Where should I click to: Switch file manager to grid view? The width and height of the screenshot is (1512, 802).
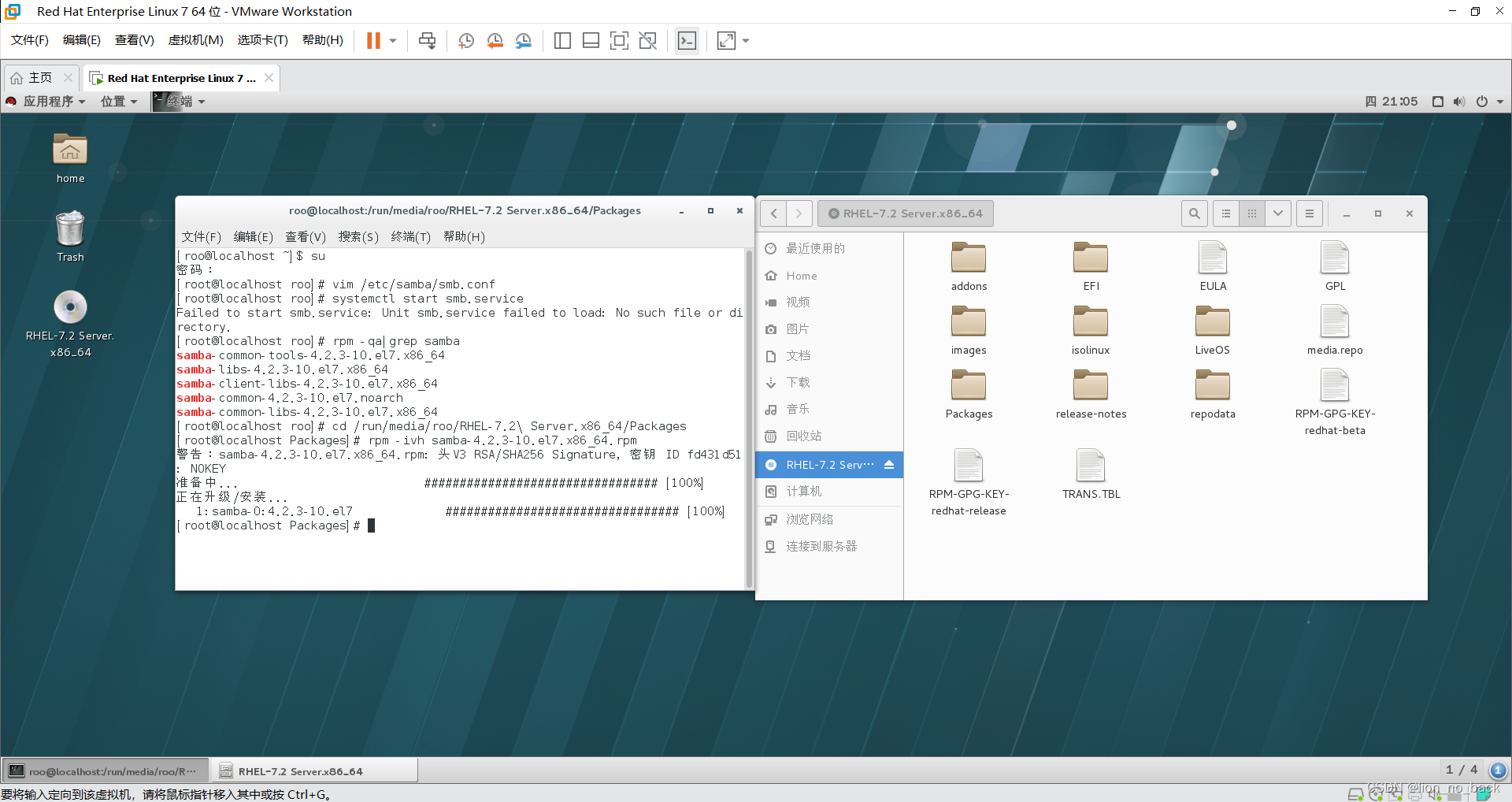1252,213
